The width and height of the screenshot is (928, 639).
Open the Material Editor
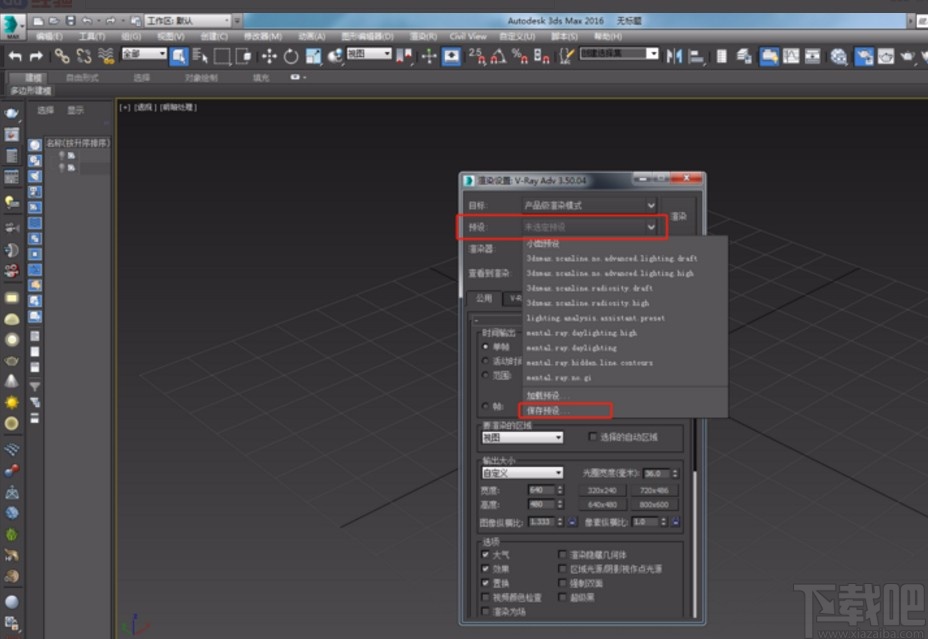click(837, 57)
